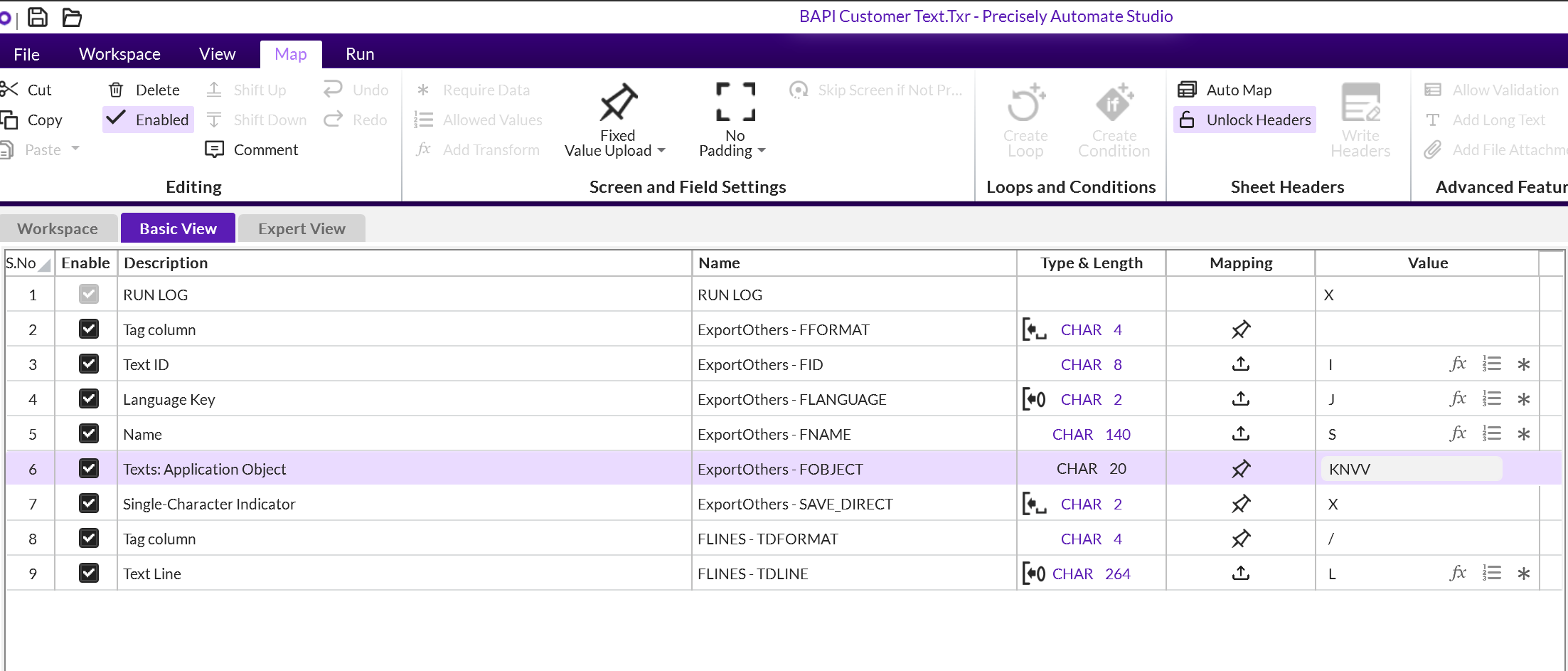
Task: Toggle the Enabled button in Editing
Action: tap(149, 120)
